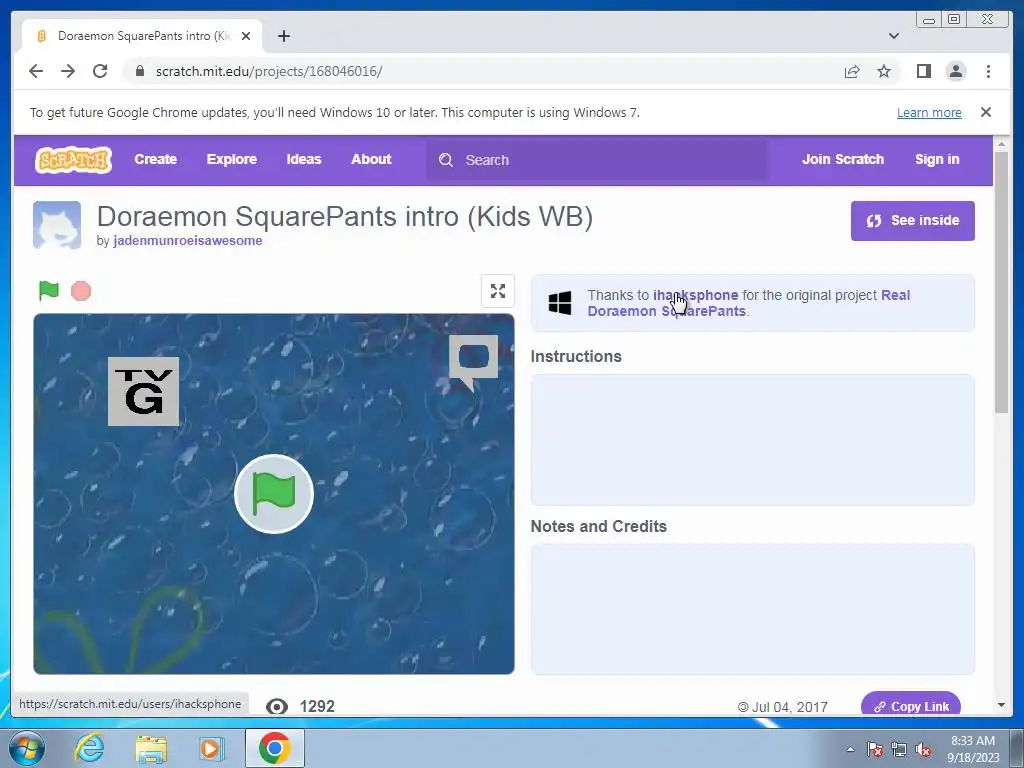Reload the page

tap(100, 71)
